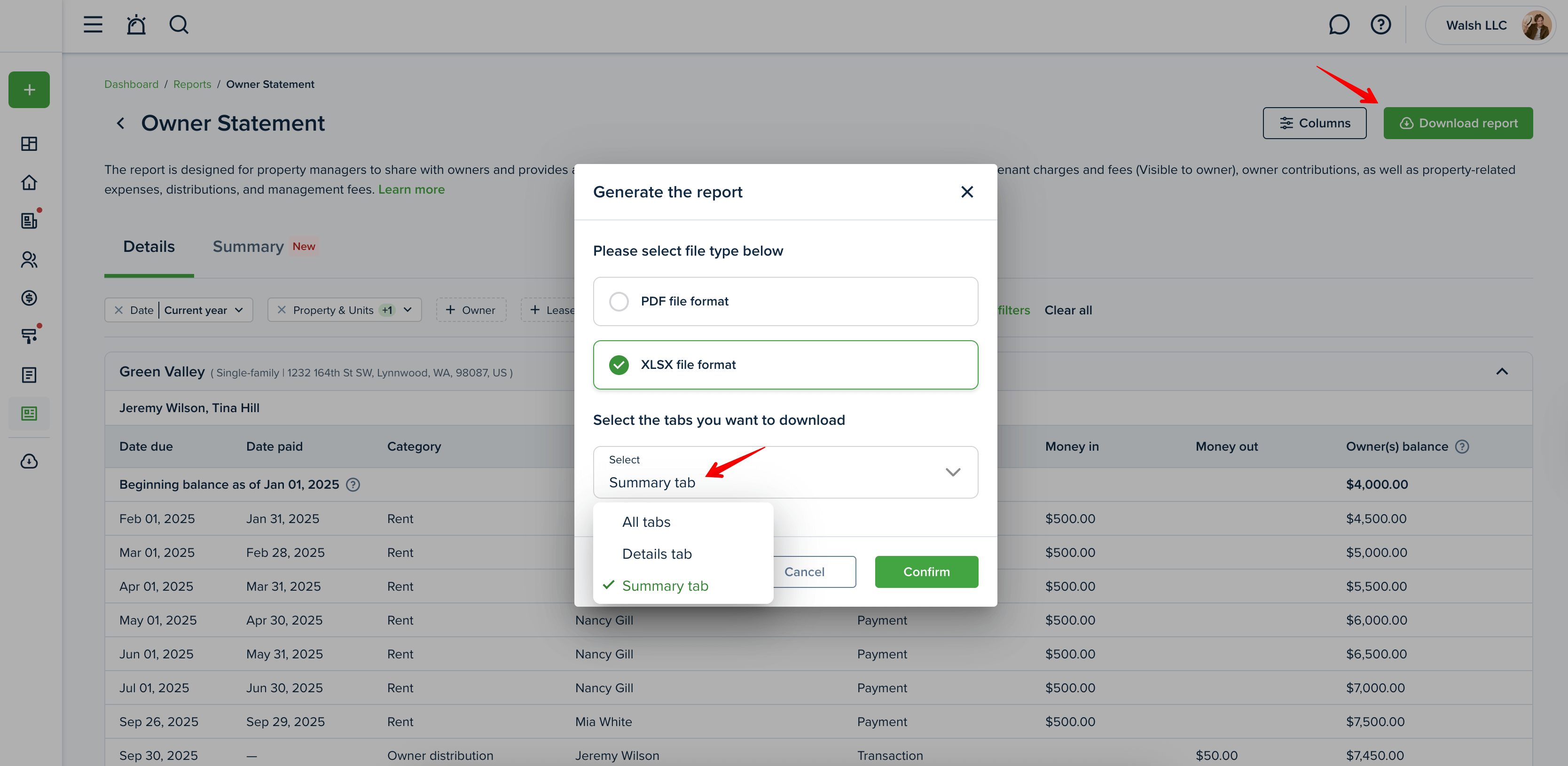Open search with magnifier icon
The width and height of the screenshot is (1568, 766).
[178, 25]
